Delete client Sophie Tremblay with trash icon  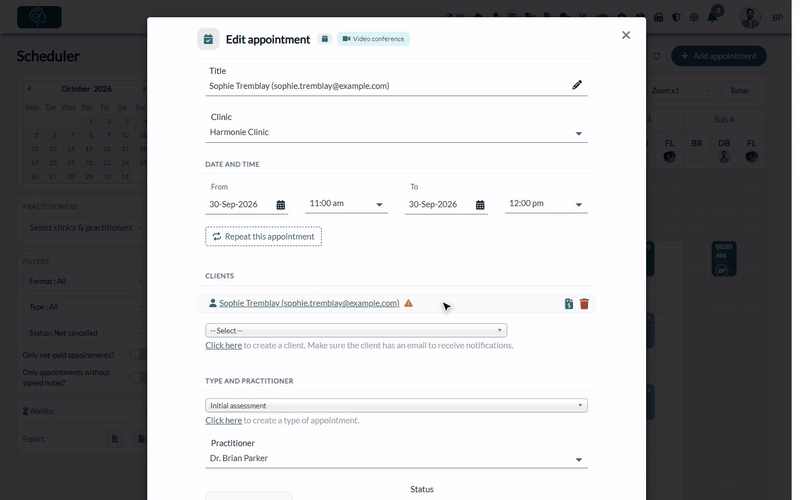(584, 304)
